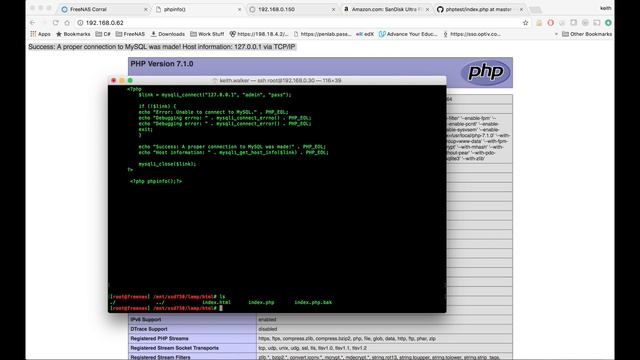
Task: Go back in browser history
Action: pos(33,23)
